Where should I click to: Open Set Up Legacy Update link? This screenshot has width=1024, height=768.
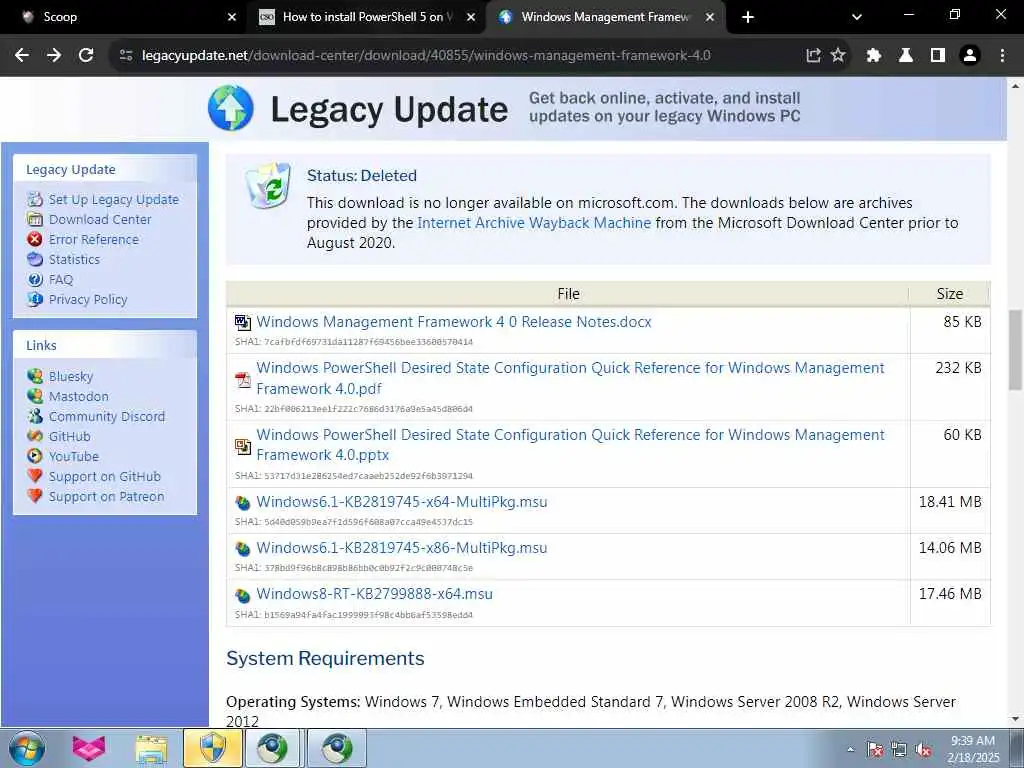pyautogui.click(x=114, y=200)
